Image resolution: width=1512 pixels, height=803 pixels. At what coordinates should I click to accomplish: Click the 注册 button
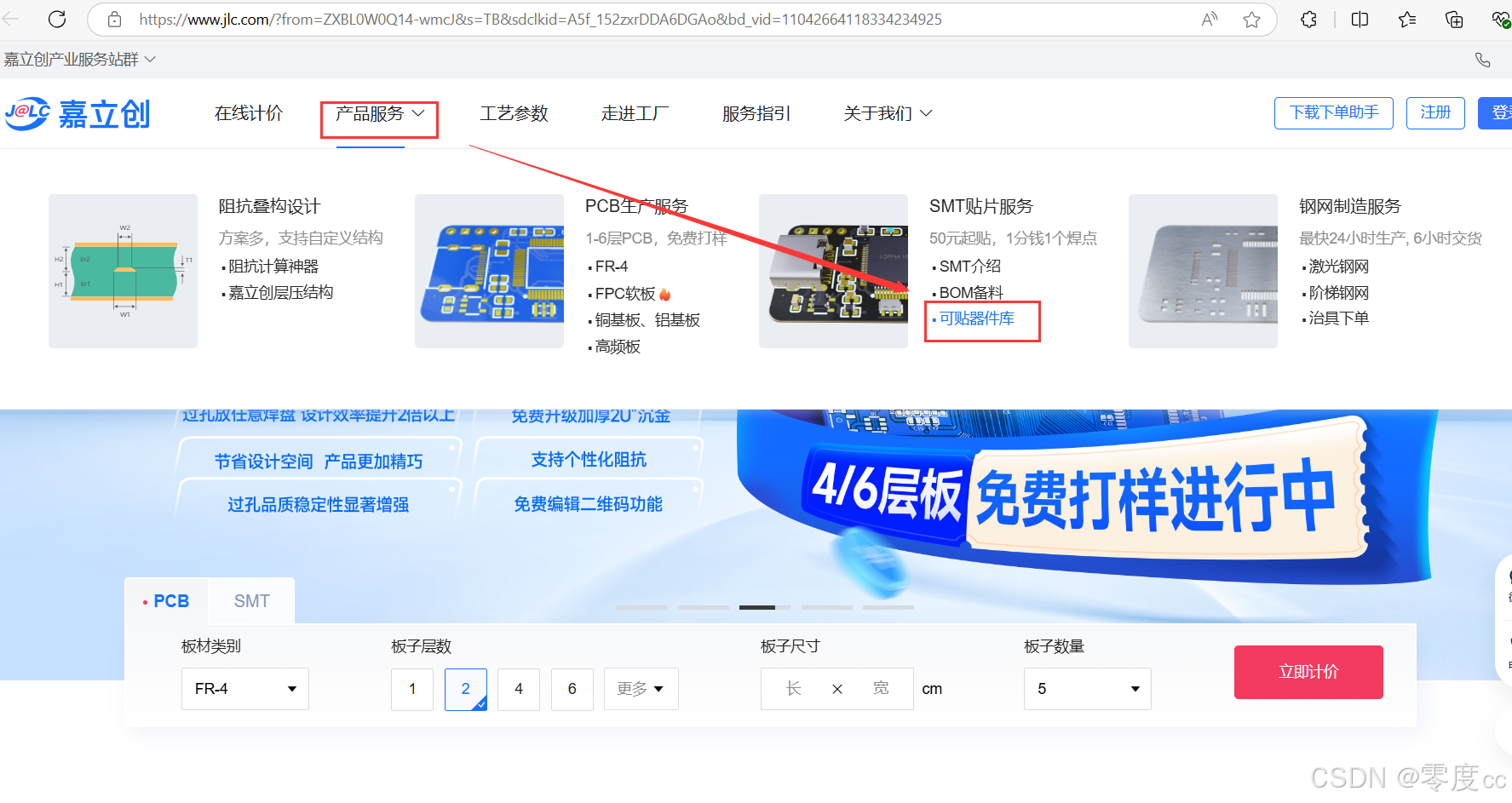[x=1435, y=112]
